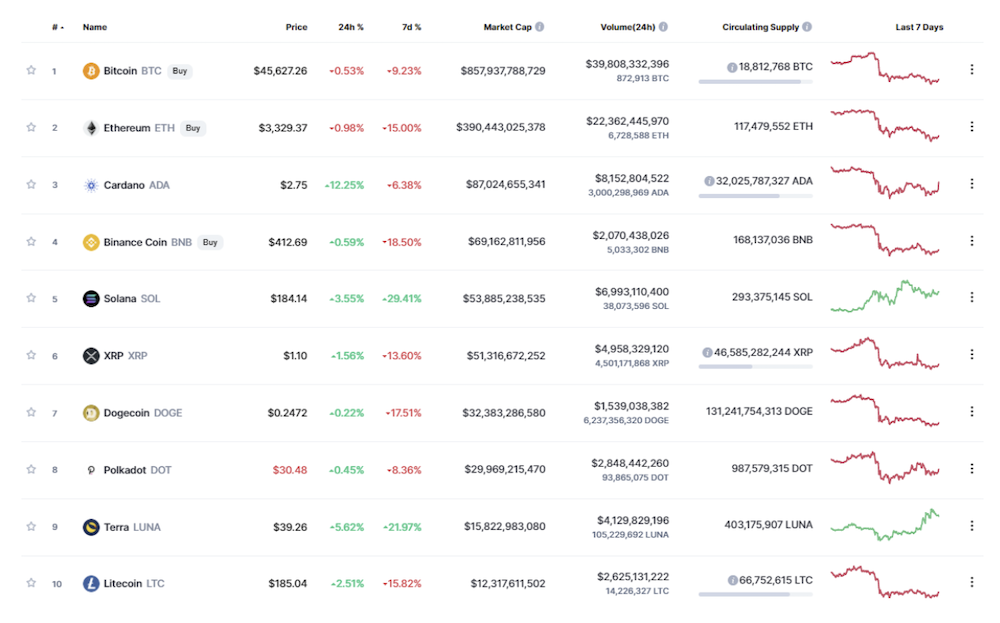This screenshot has width=1000, height=623.
Task: Click the Buy button next to Binance Coin
Action: point(210,242)
